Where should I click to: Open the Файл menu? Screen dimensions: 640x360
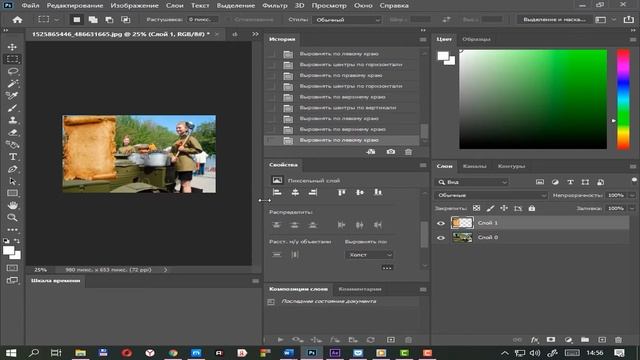click(x=30, y=6)
